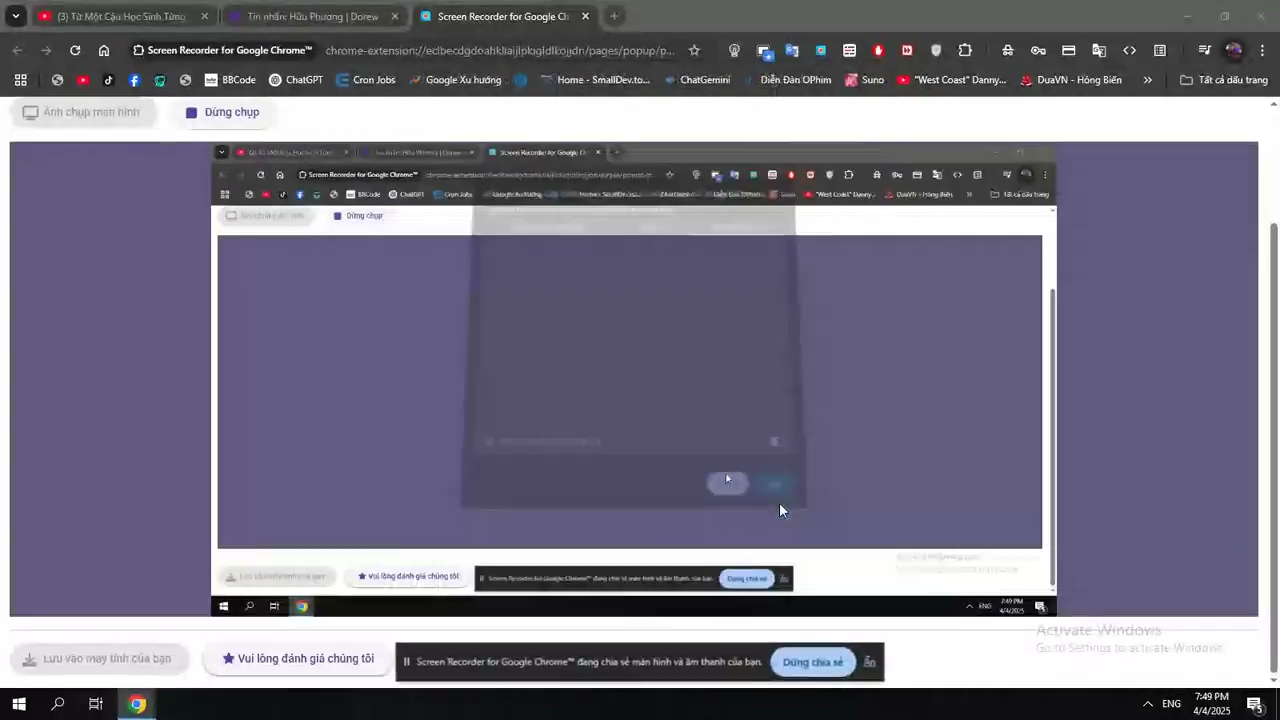Image resolution: width=1280 pixels, height=720 pixels.
Task: Show hidden system tray icons
Action: (x=1147, y=704)
